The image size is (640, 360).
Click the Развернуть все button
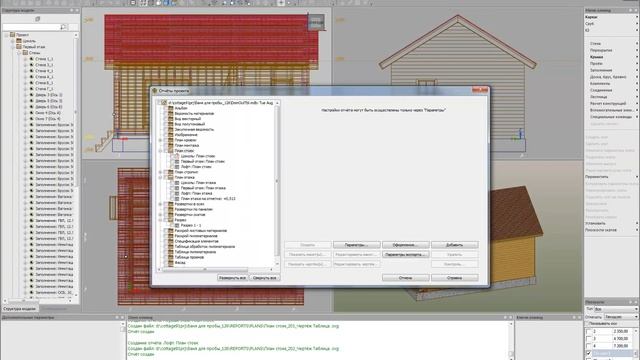pos(232,278)
